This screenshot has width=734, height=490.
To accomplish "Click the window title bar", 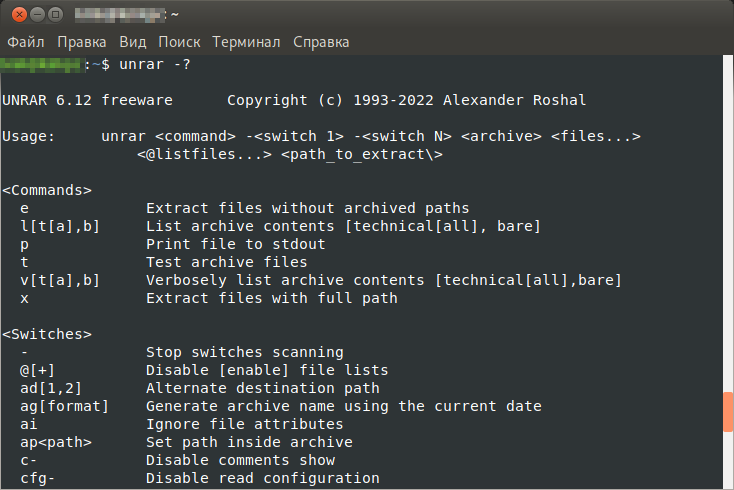I will coord(400,15).
